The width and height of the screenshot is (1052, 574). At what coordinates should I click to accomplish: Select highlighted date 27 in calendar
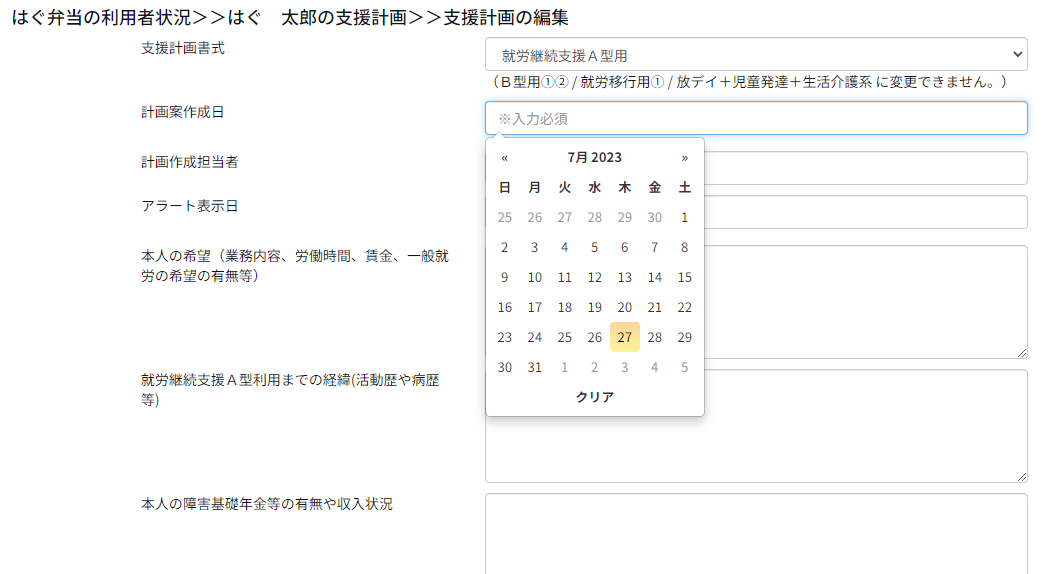coord(625,338)
